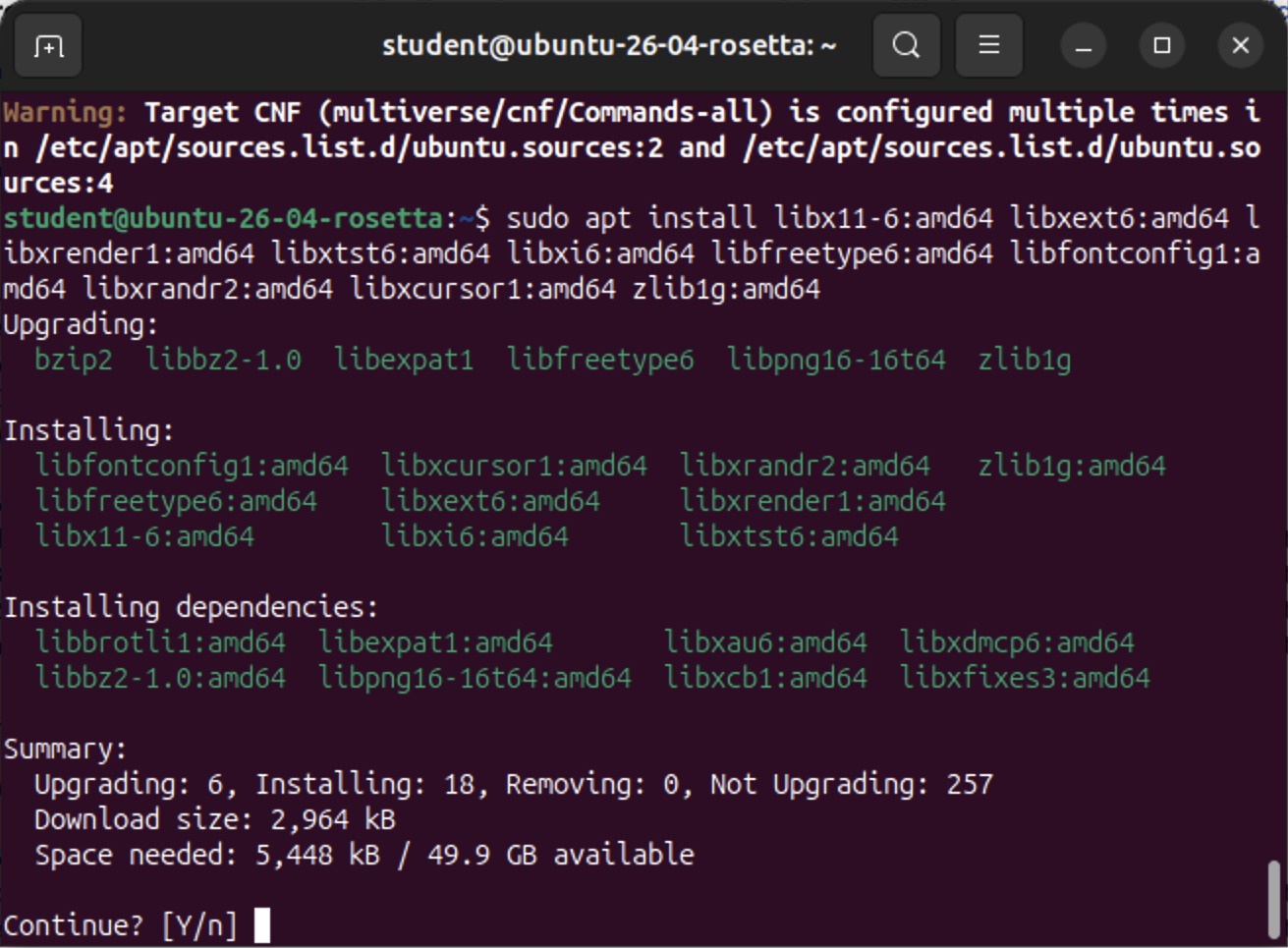Click libxtst6:amd64 in installing list

point(789,536)
